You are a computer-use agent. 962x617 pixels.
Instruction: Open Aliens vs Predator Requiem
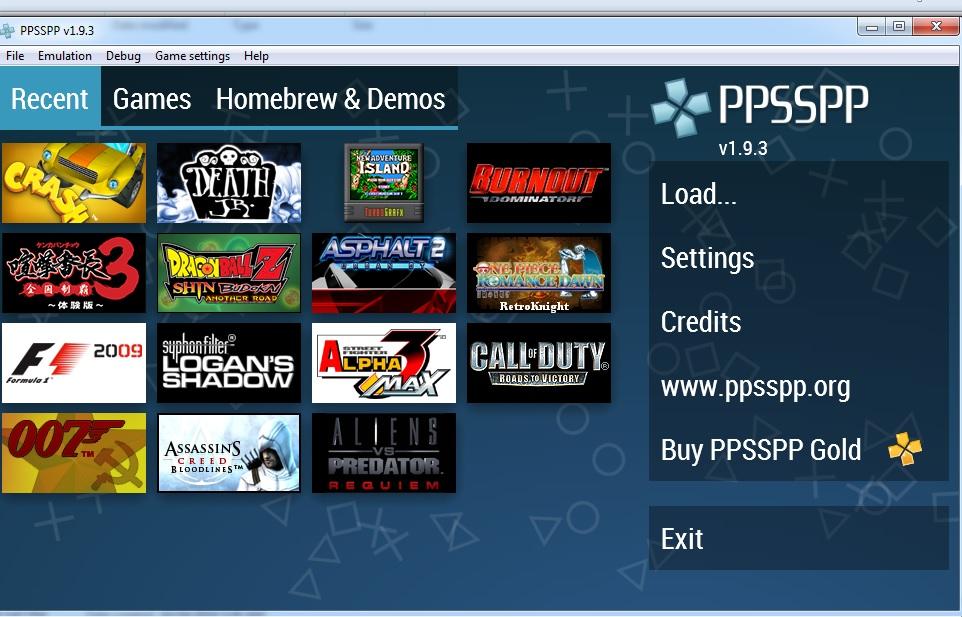[383, 453]
